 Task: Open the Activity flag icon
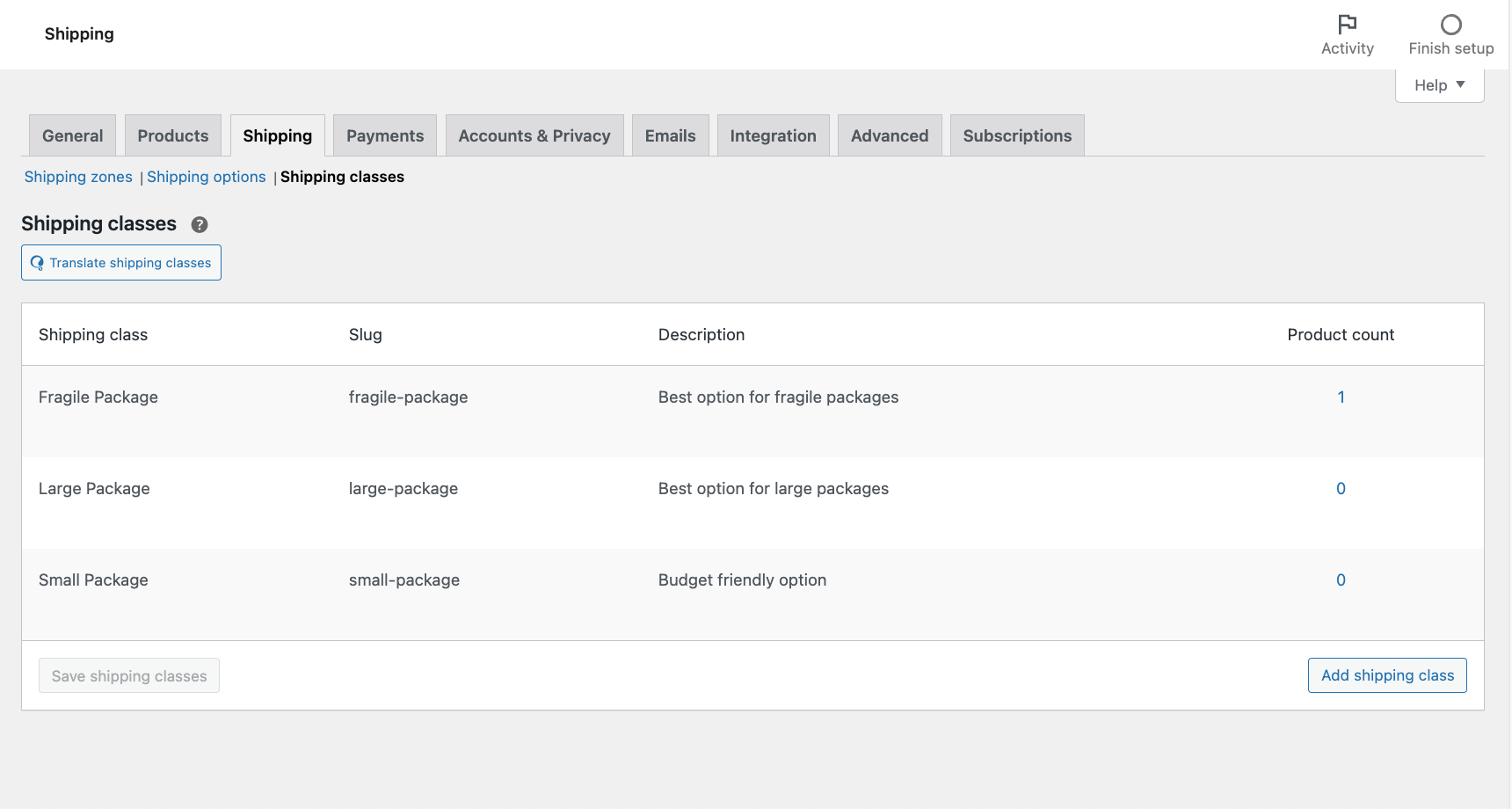(x=1347, y=24)
